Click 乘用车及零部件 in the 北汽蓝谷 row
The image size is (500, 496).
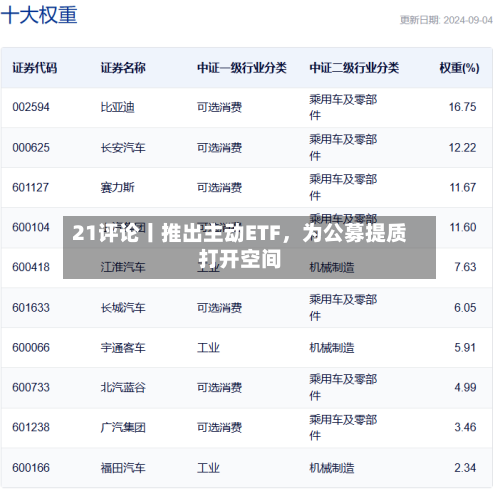click(x=343, y=387)
